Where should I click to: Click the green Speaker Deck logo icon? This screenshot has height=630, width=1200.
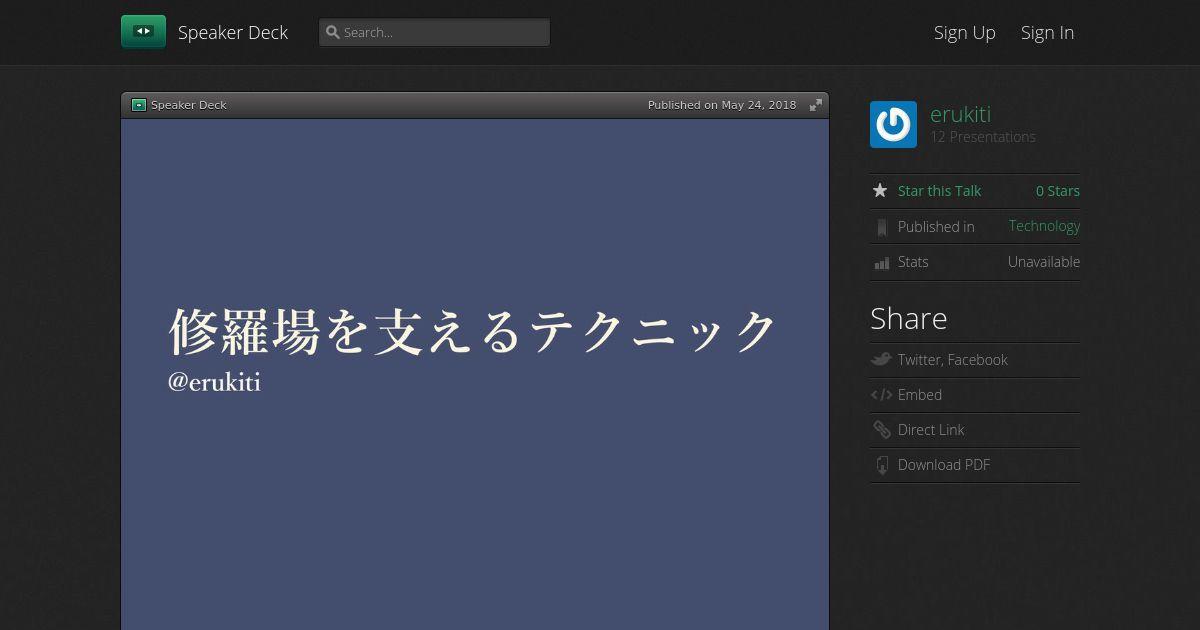(143, 32)
